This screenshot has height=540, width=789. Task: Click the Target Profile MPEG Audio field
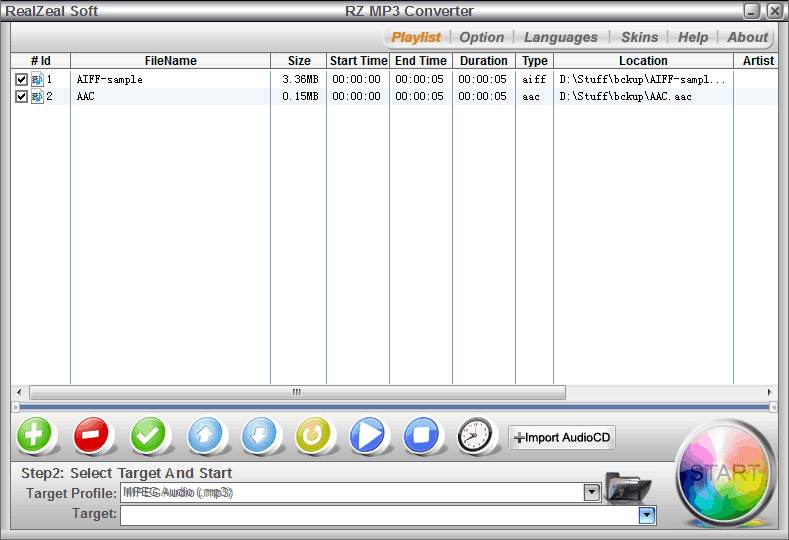coord(352,492)
